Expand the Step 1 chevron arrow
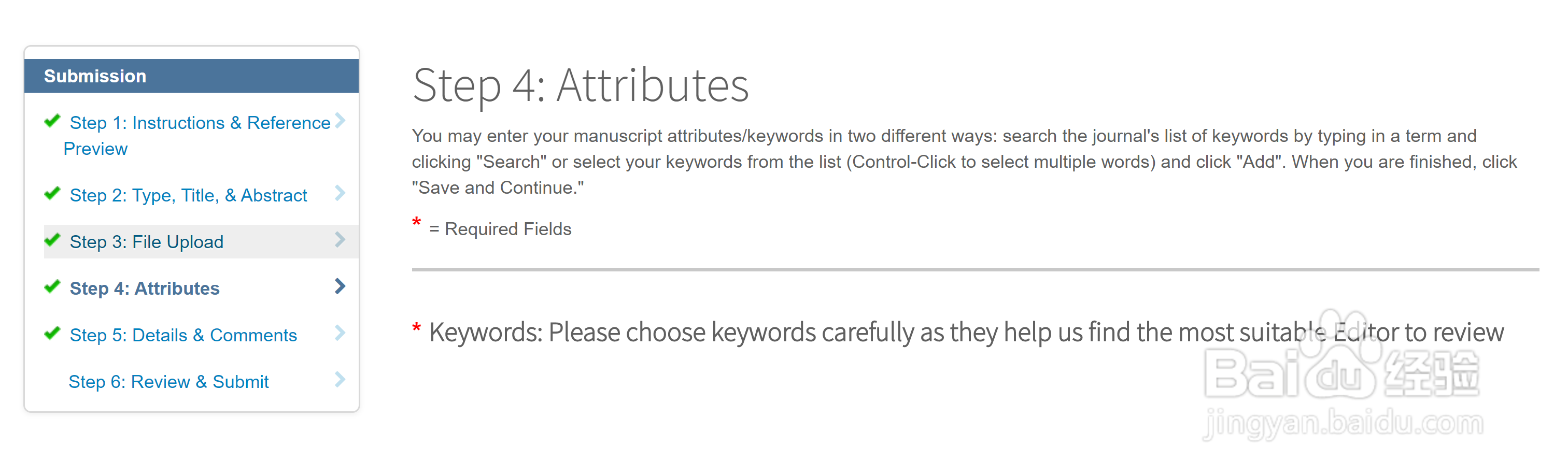The height and width of the screenshot is (476, 1568). pos(340,120)
